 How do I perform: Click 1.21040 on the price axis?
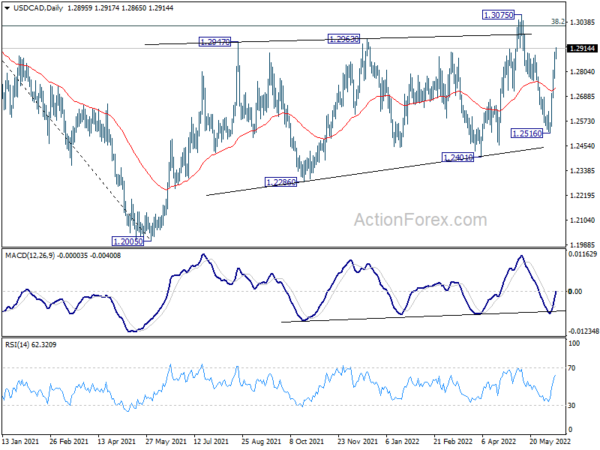pos(582,220)
